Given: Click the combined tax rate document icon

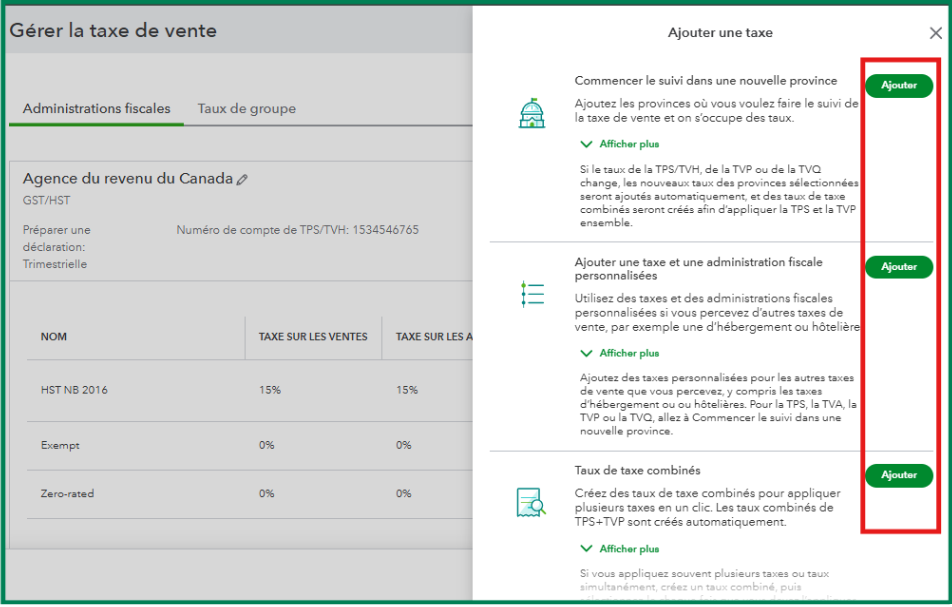Looking at the screenshot, I should tap(531, 501).
